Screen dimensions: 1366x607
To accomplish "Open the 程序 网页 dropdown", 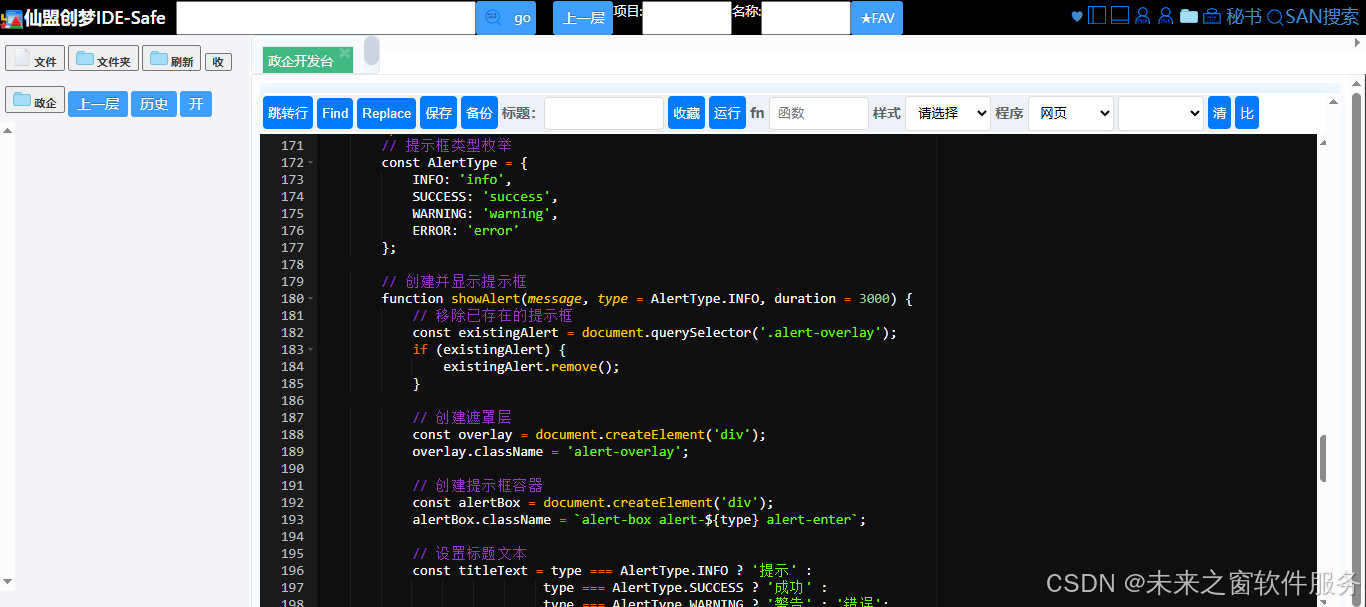I will pyautogui.click(x=1071, y=113).
